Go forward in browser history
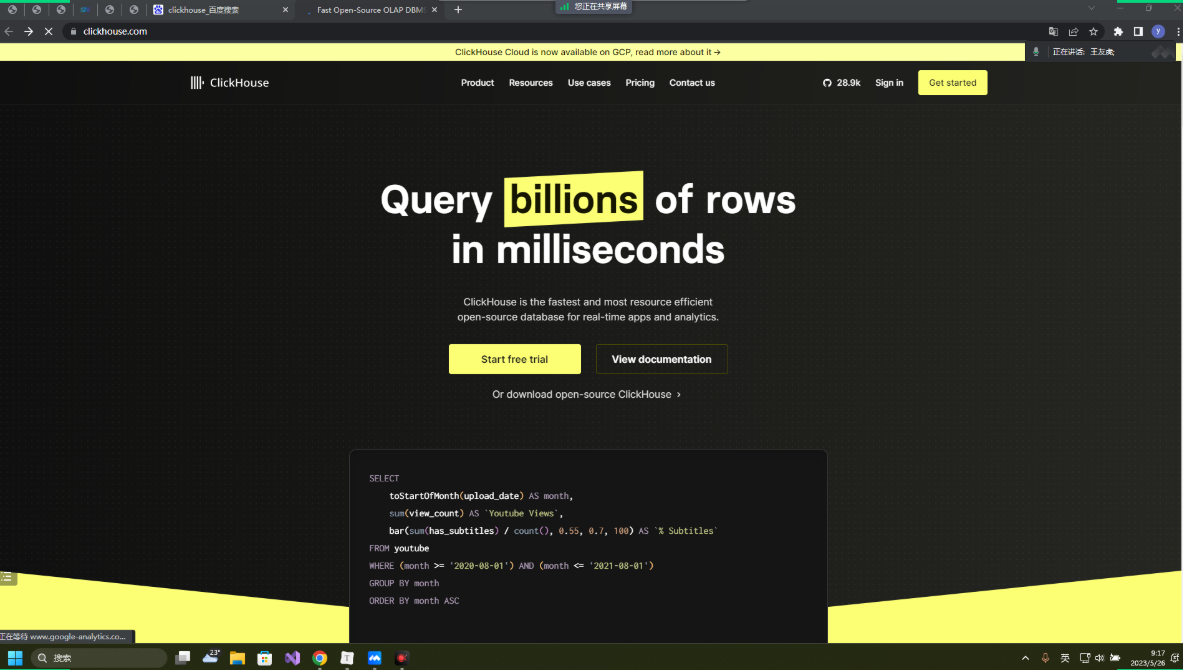The image size is (1183, 670). 29,32
